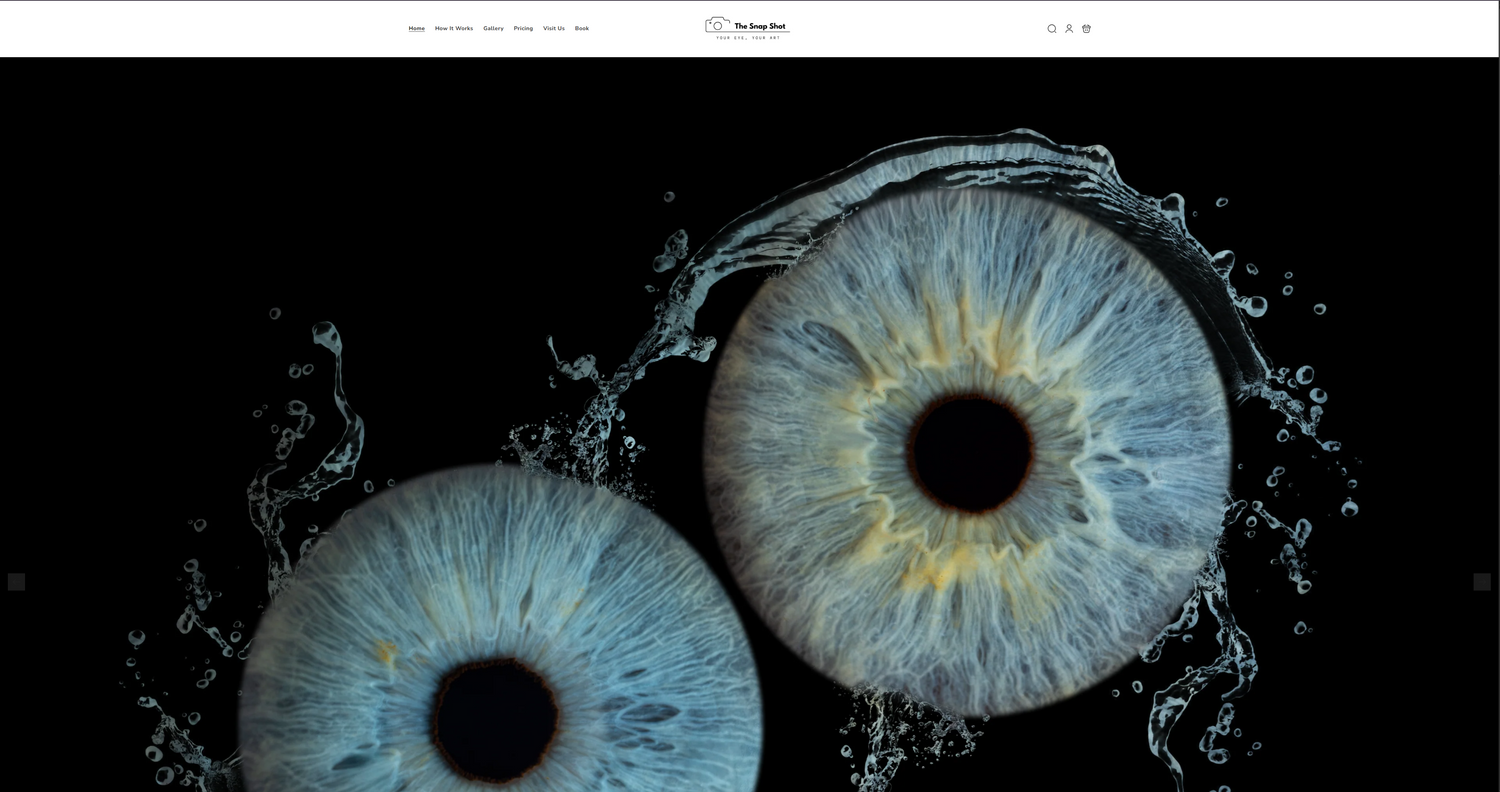The image size is (1500, 792).
Task: Navigate to the Gallery page
Action: pyautogui.click(x=493, y=28)
